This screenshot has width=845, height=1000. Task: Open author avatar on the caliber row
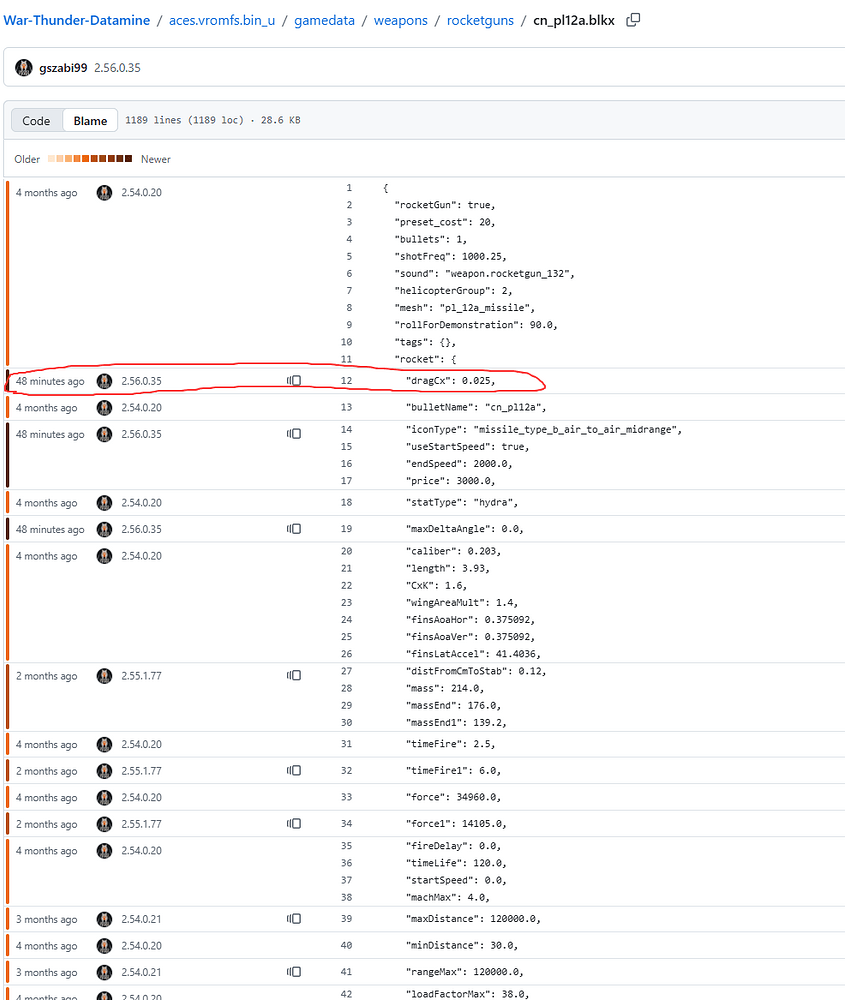[x=104, y=556]
